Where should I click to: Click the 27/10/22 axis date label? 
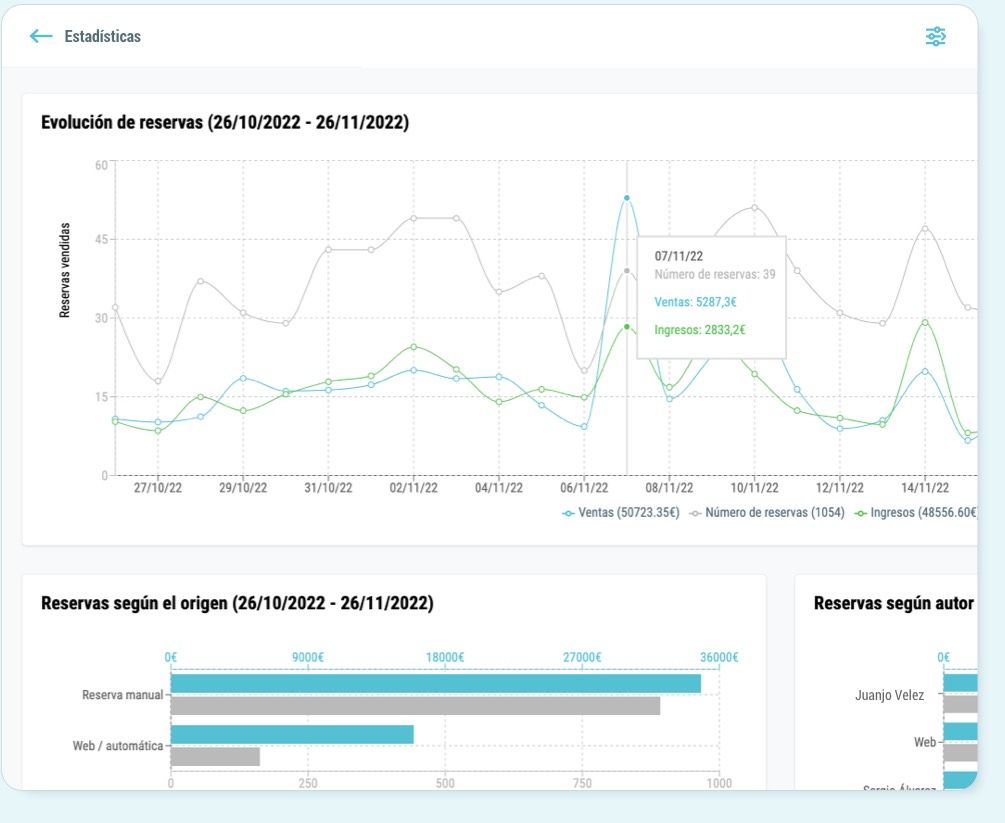coord(158,488)
